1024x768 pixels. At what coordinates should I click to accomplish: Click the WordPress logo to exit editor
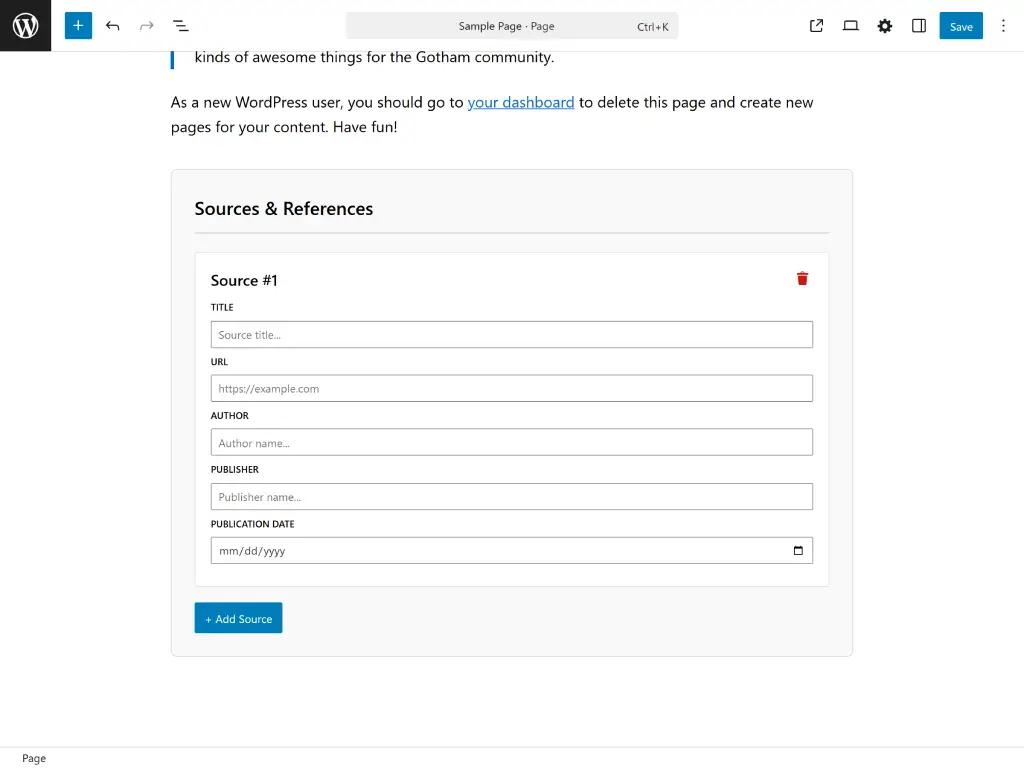click(25, 26)
